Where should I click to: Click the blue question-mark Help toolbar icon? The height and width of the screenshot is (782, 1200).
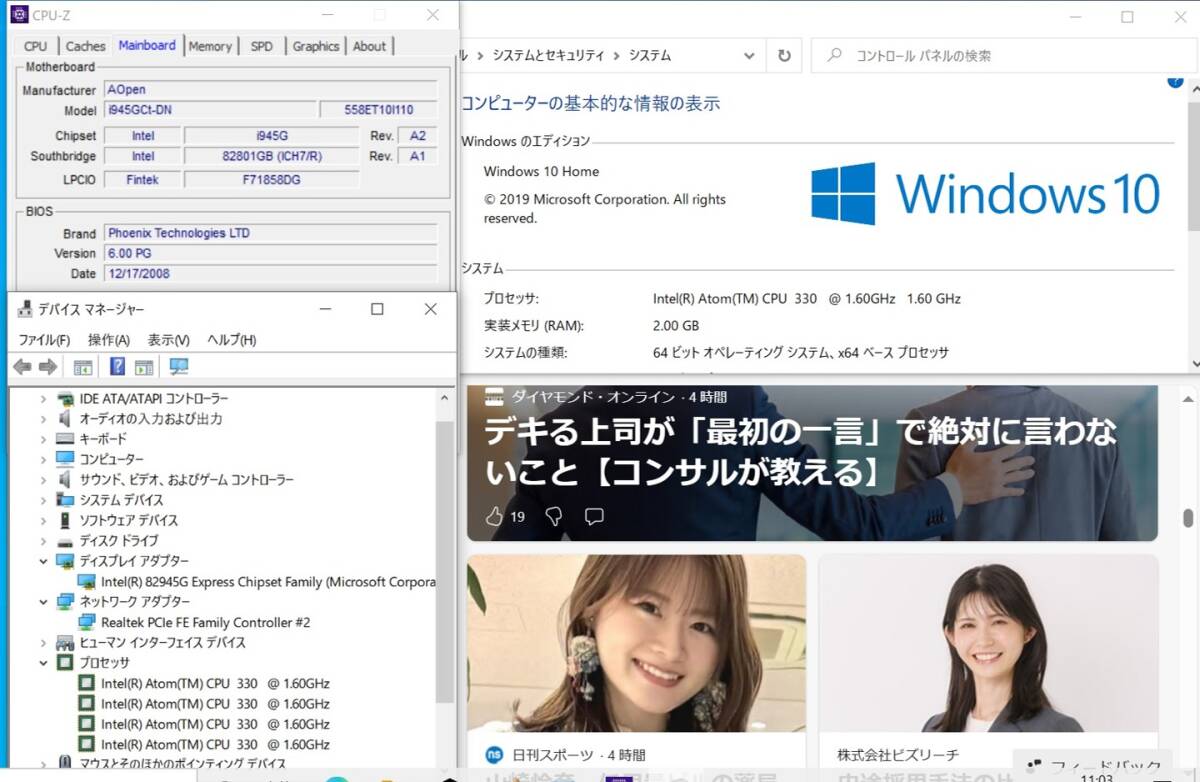tap(118, 367)
